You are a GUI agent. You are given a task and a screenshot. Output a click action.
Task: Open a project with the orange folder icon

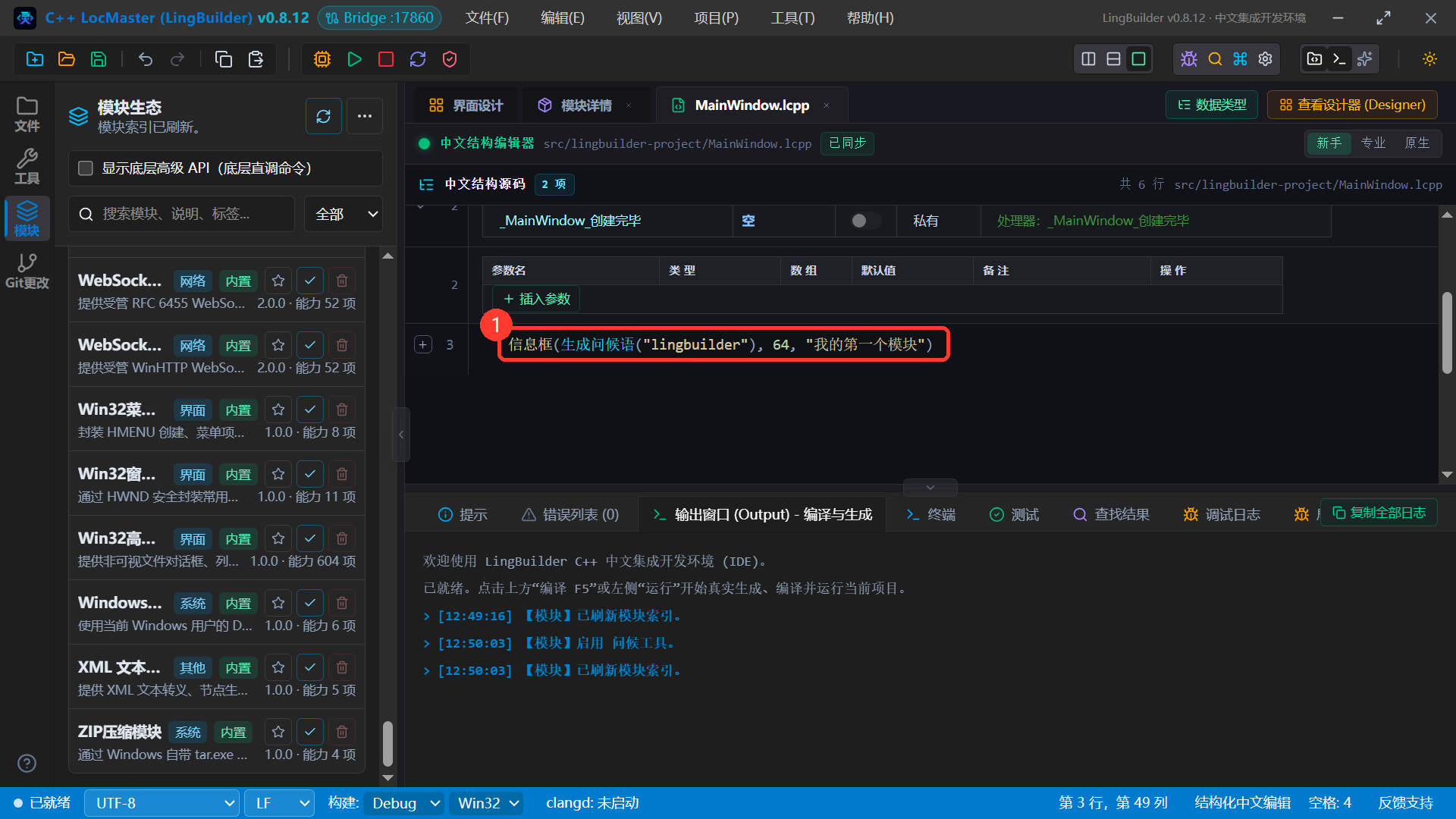67,59
